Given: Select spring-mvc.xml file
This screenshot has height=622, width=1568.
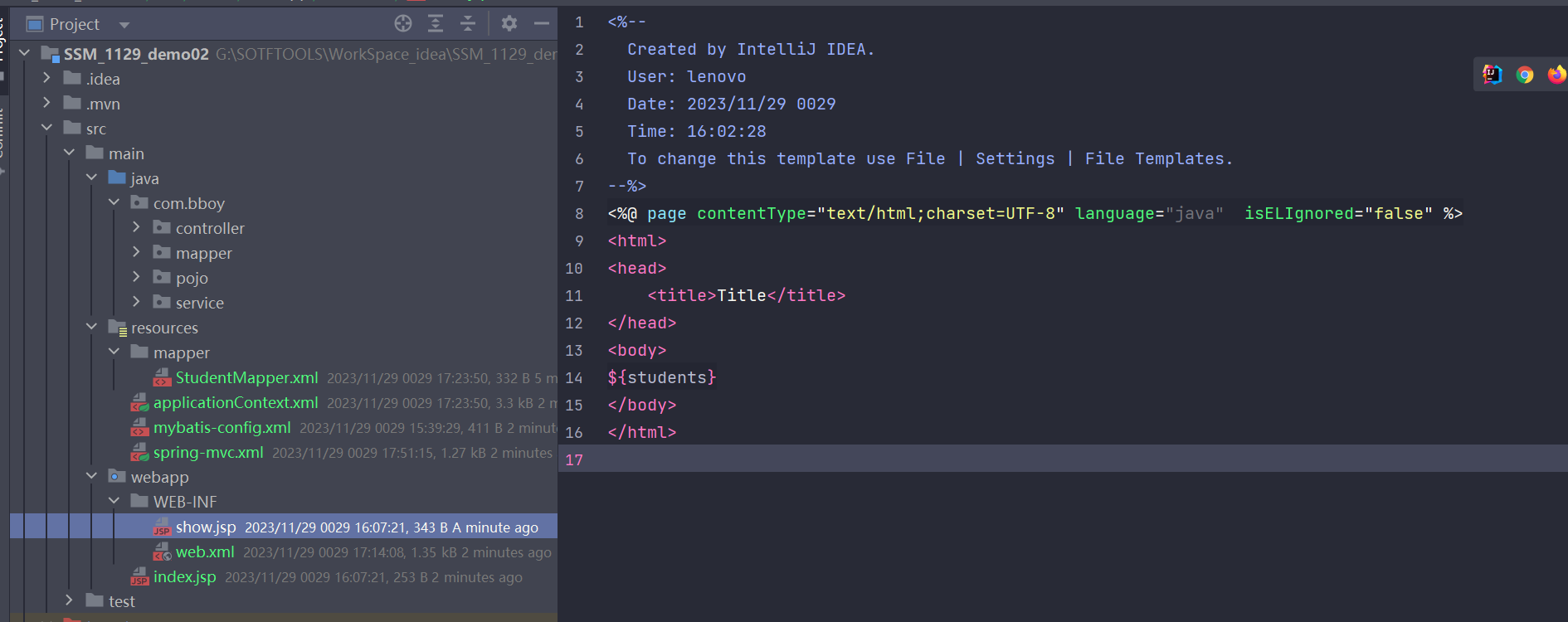Looking at the screenshot, I should pyautogui.click(x=208, y=452).
